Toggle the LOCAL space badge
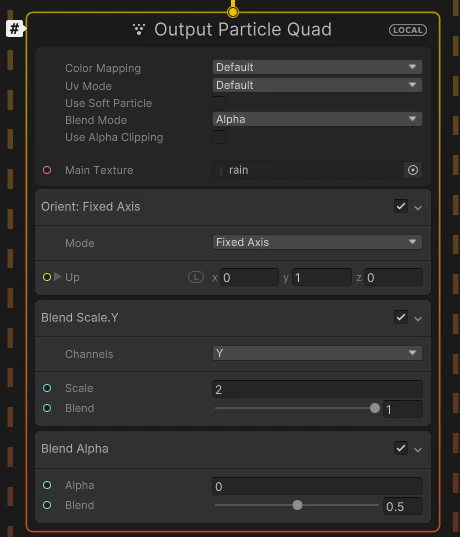460x537 pixels. (x=408, y=30)
